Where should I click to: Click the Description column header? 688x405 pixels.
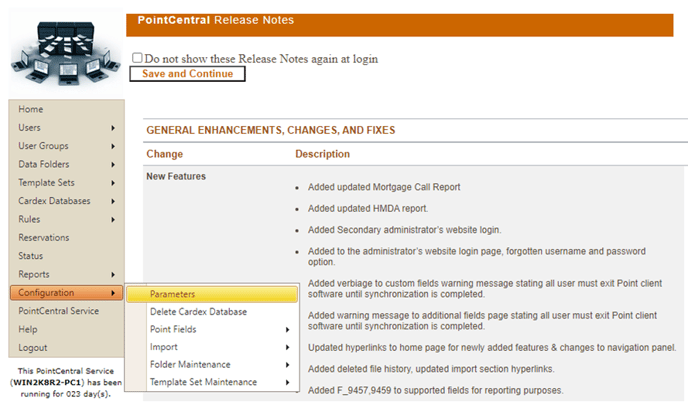(322, 154)
